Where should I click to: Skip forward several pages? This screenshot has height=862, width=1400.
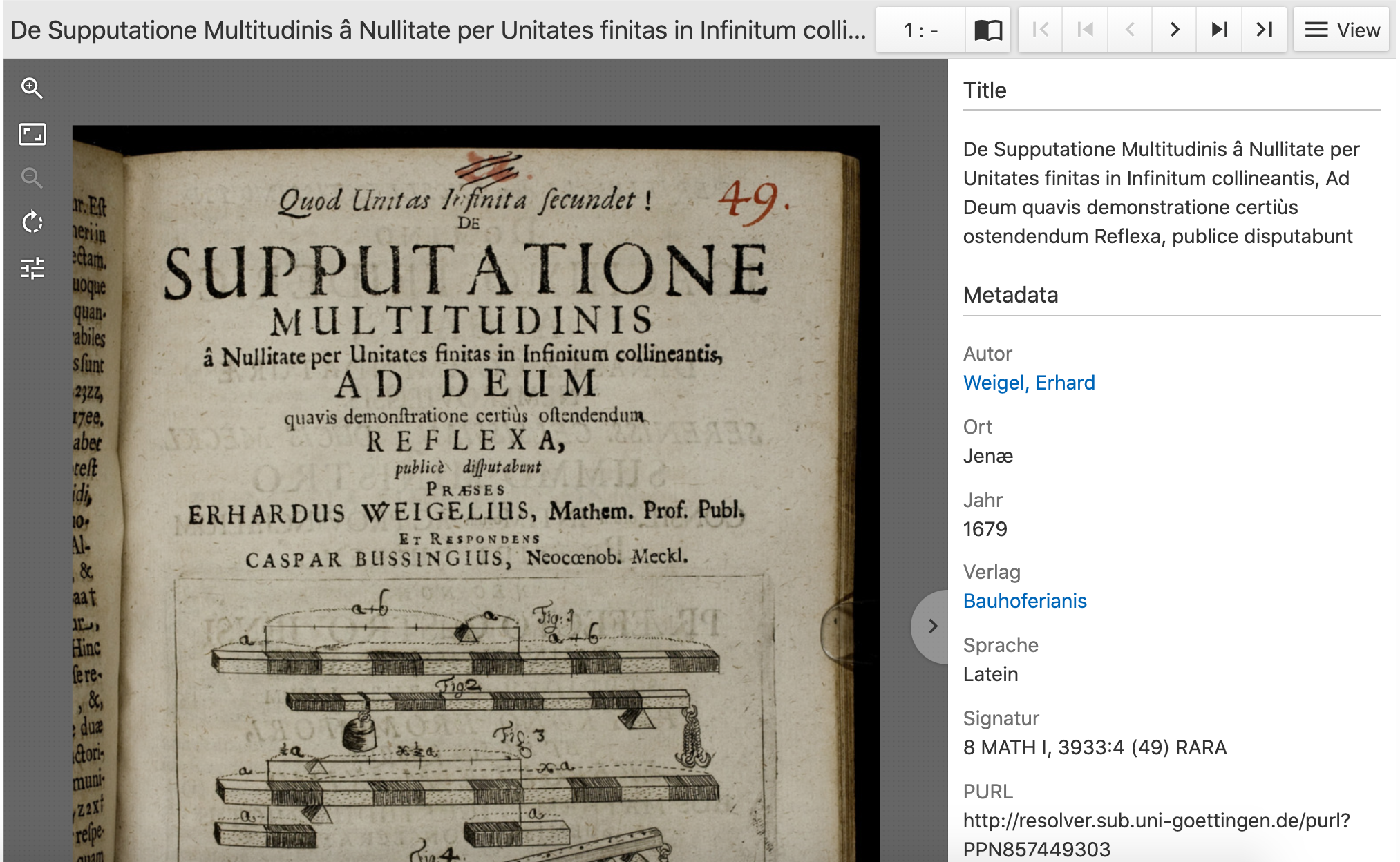[x=1220, y=30]
